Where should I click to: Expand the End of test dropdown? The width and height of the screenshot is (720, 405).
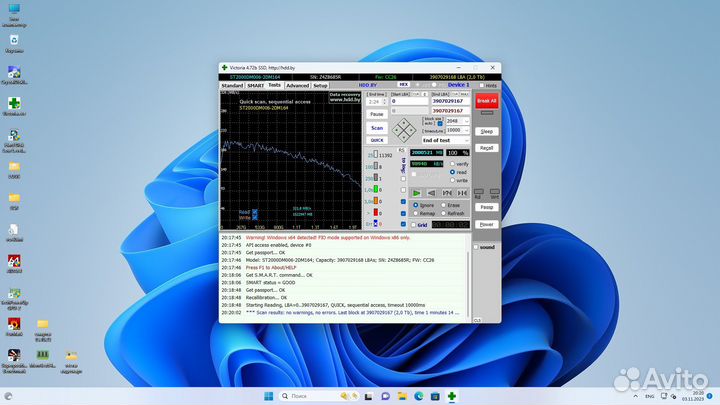445,140
